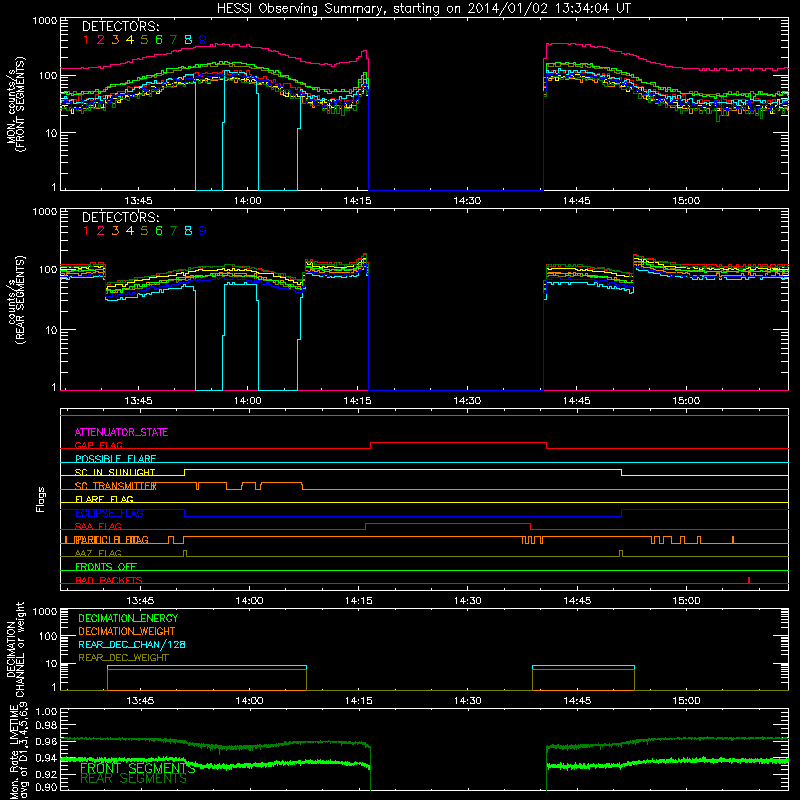Click detector 8 legend number in front segments plot
800x800 pixels.
(188, 40)
